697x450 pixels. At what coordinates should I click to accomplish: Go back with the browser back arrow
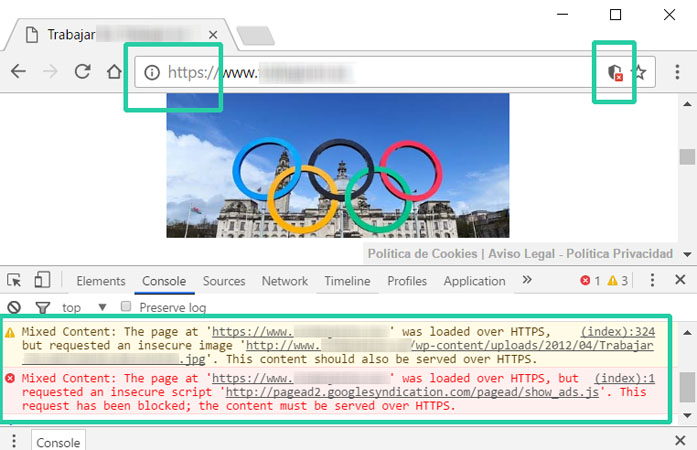(x=18, y=71)
